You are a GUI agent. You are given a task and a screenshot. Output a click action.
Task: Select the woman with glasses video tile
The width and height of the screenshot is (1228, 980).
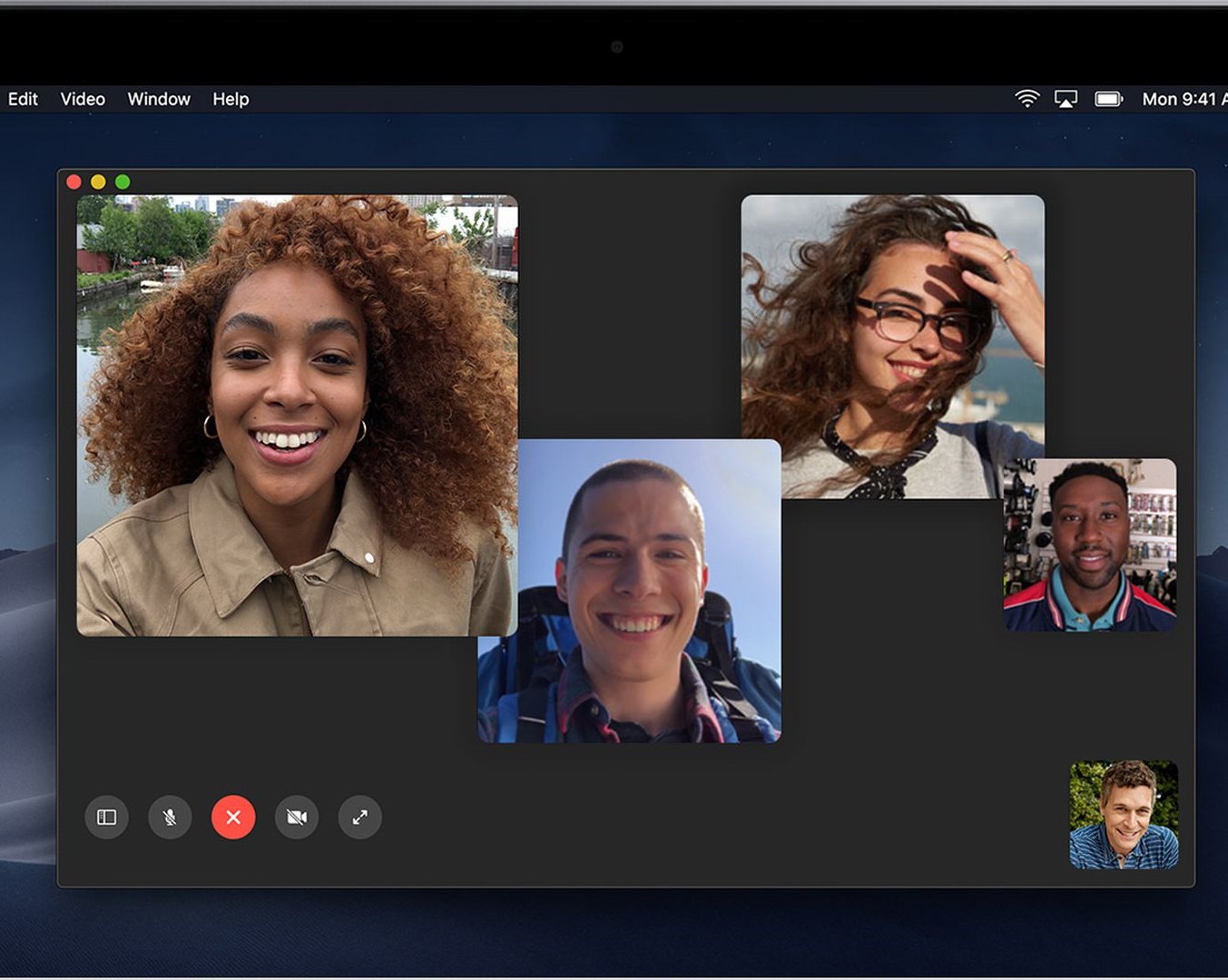892,347
